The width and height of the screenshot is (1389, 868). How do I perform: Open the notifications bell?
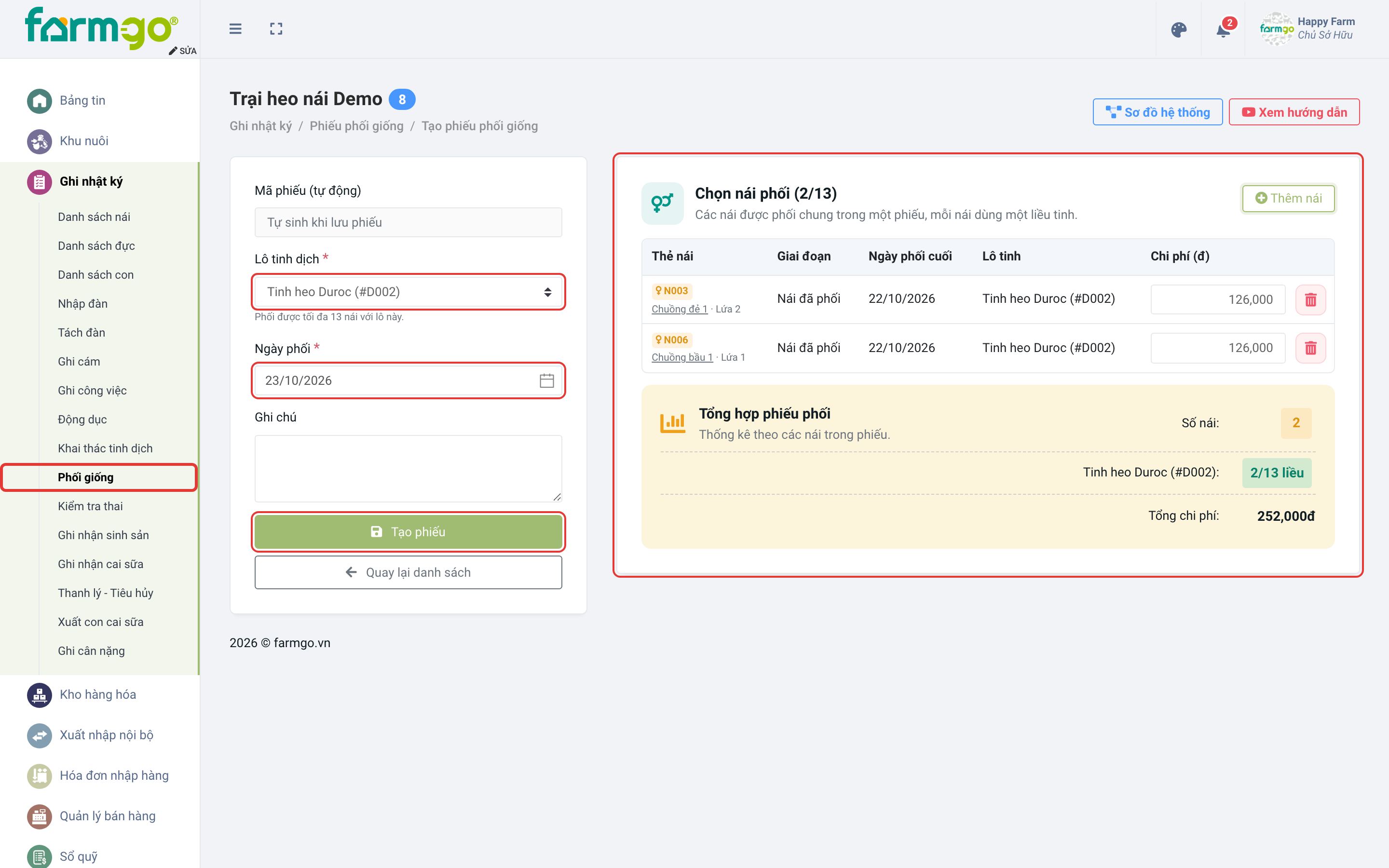click(x=1223, y=29)
